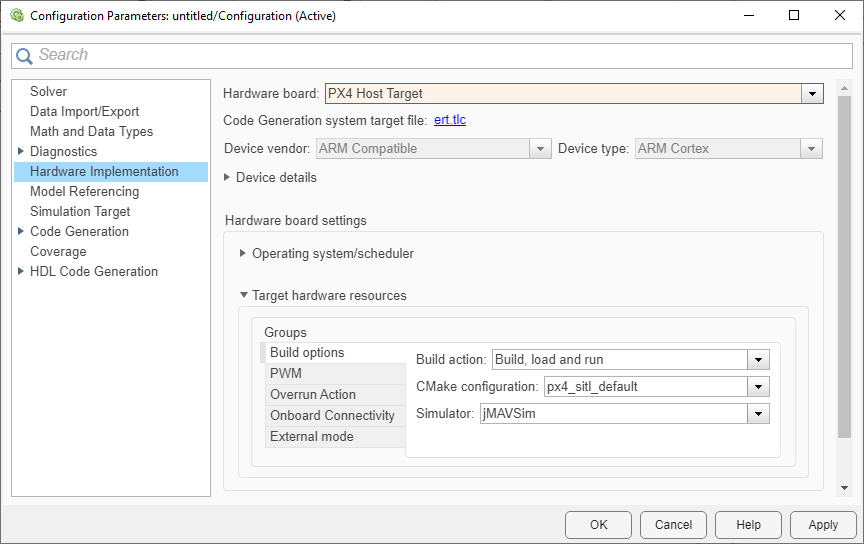Expand the HDL Code Generation node
This screenshot has width=864, height=544.
(21, 271)
